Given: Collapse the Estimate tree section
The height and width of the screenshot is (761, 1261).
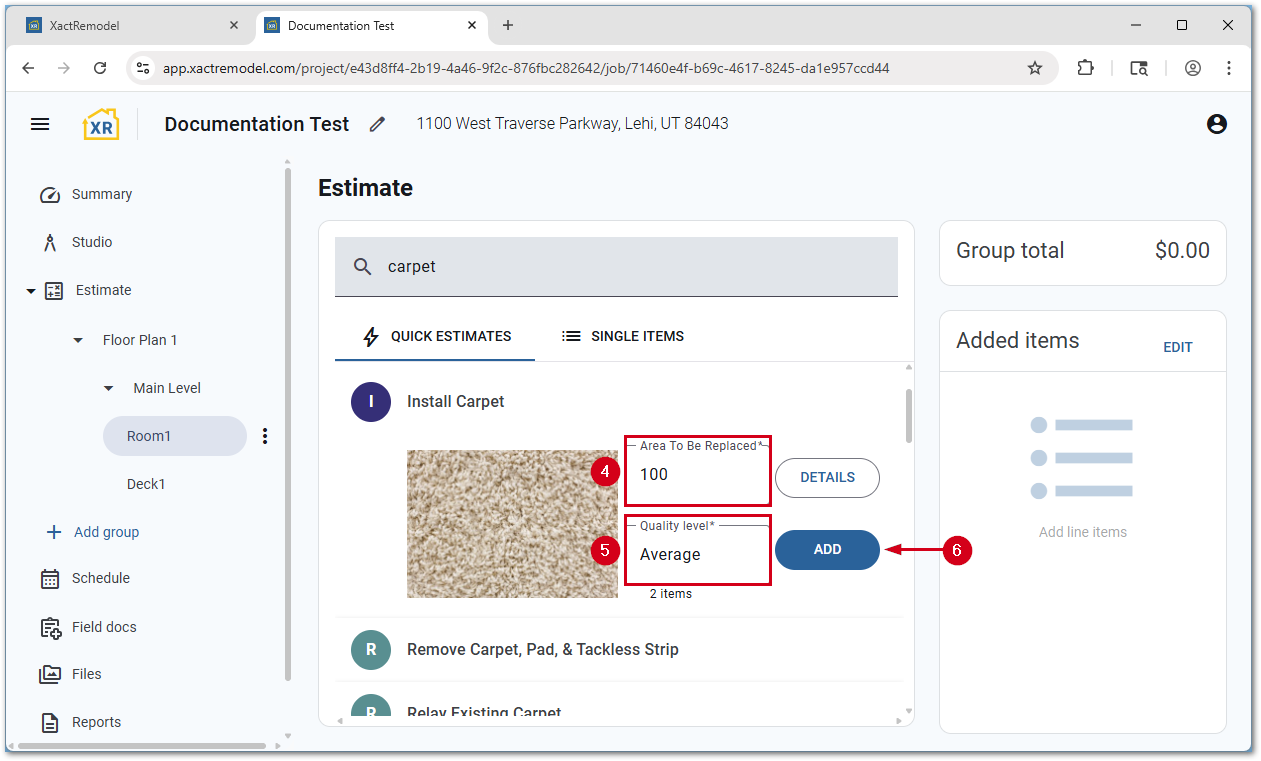Looking at the screenshot, I should click(x=31, y=291).
